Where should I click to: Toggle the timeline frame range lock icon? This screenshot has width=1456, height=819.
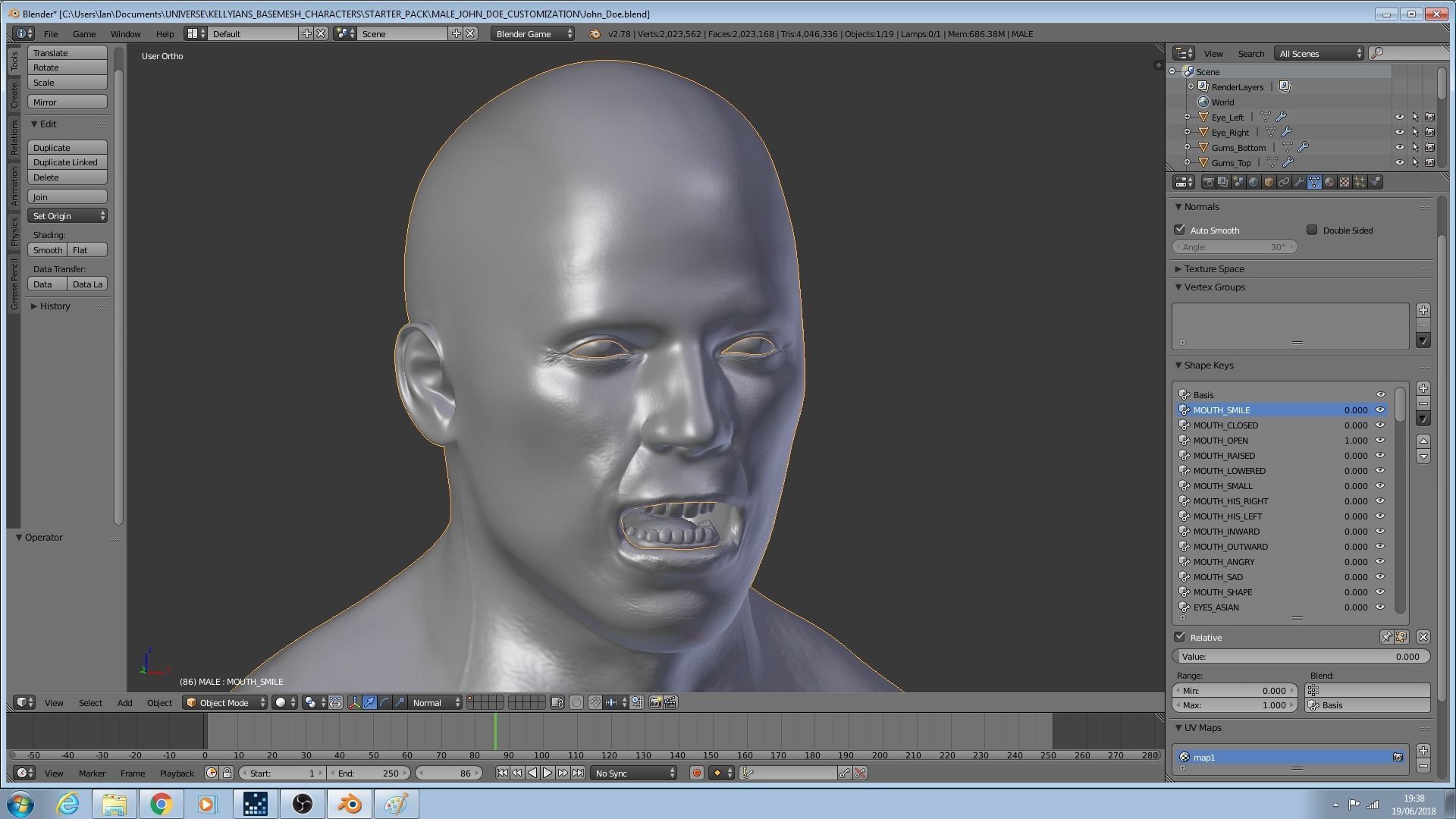(227, 773)
